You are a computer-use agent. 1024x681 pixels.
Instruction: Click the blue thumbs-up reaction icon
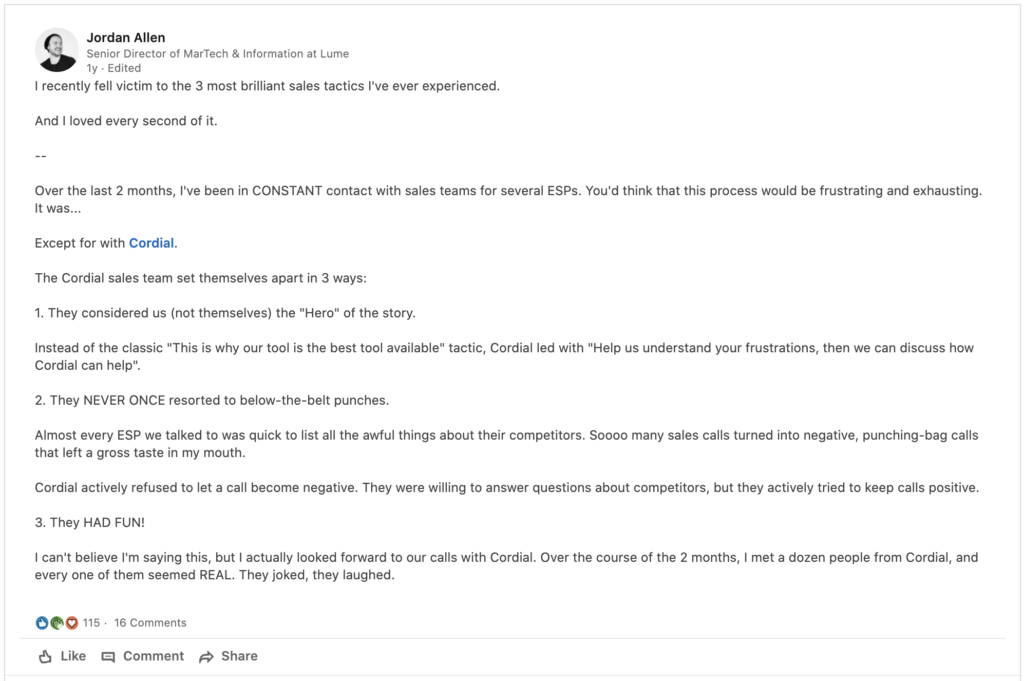coord(42,623)
